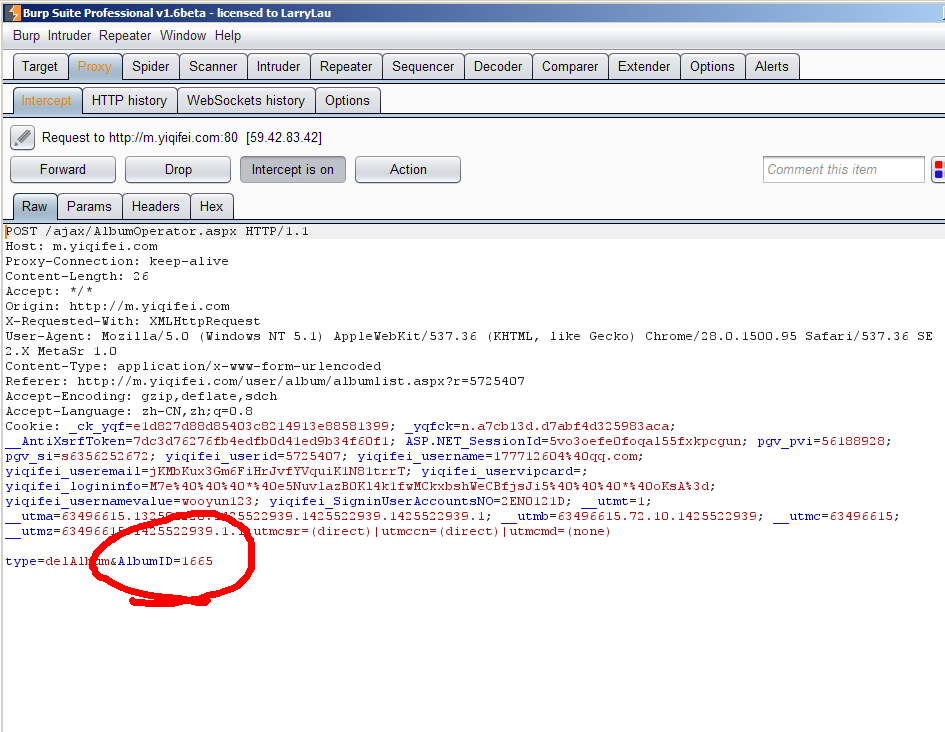945x732 pixels.
Task: Switch to the Alerts tab
Action: click(x=772, y=66)
